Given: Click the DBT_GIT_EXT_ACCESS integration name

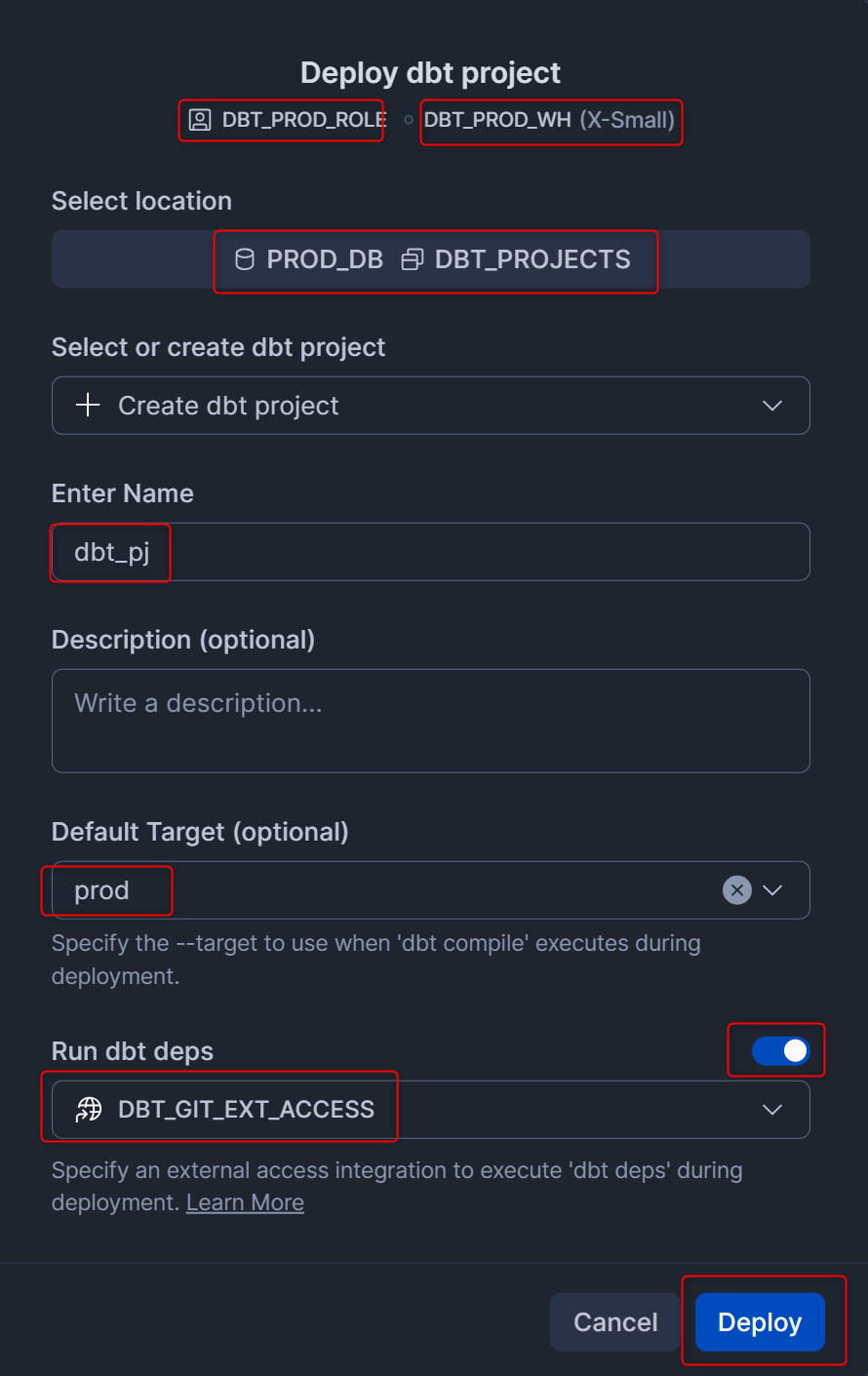Looking at the screenshot, I should click(x=246, y=1109).
